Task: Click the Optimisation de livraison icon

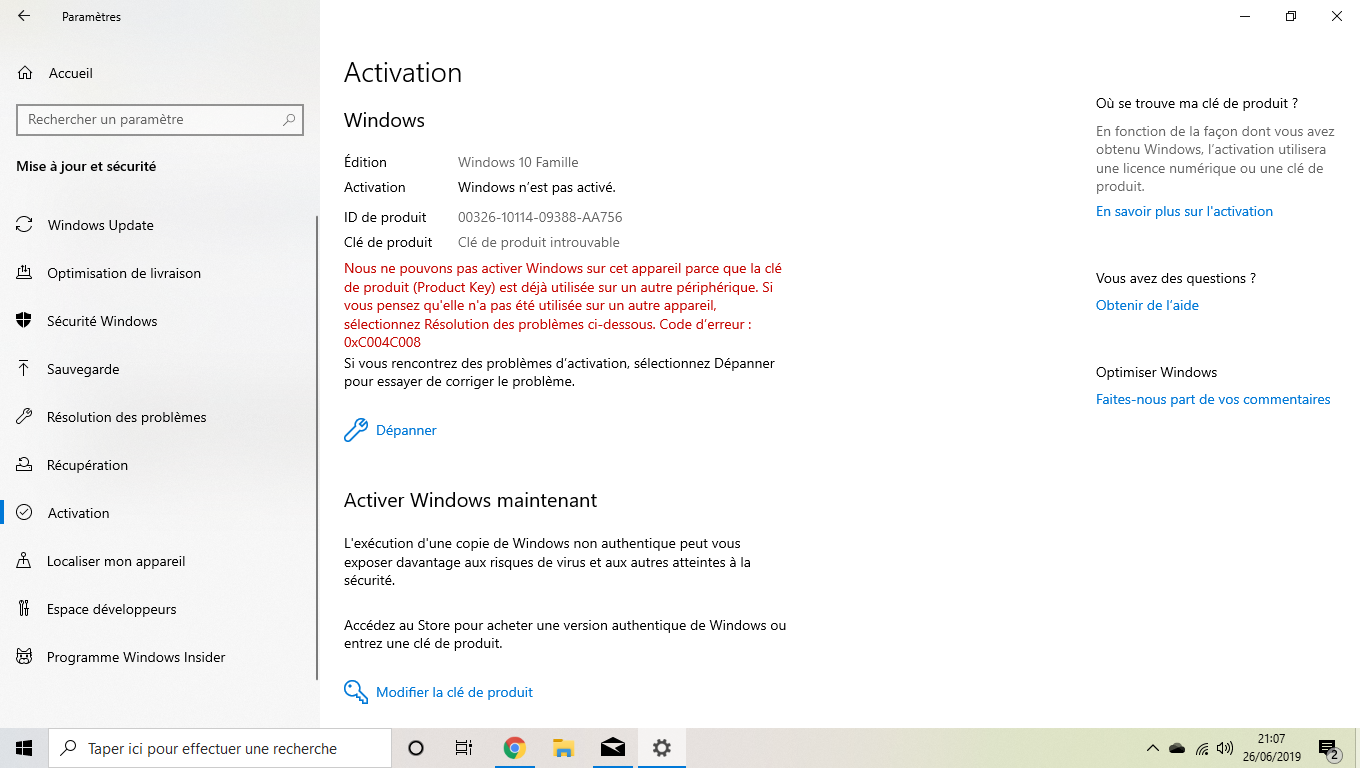Action: [x=24, y=273]
